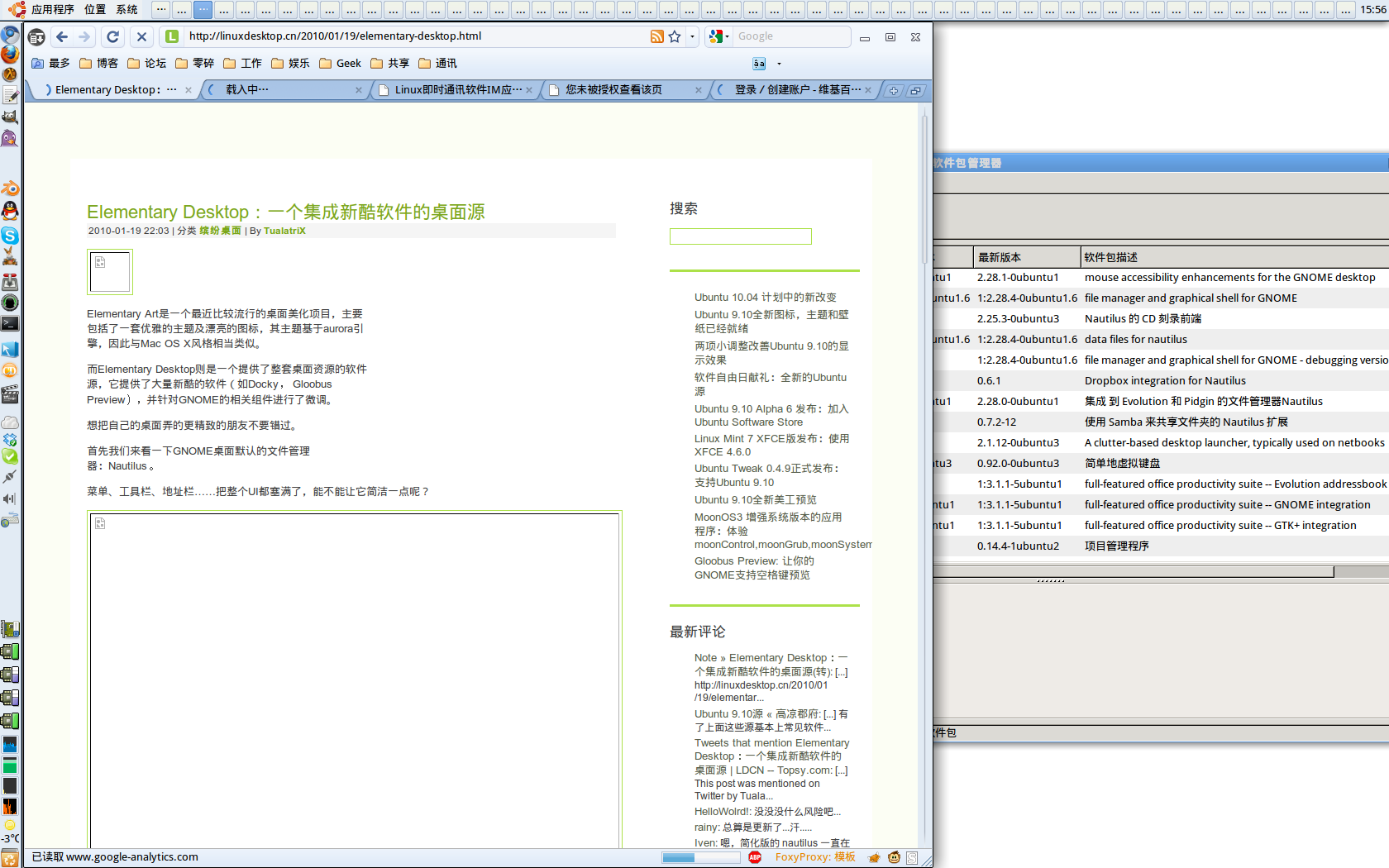Viewport: 1389px width, 868px height.
Task: Open the bookmark star dropdown arrow
Action: 693,36
